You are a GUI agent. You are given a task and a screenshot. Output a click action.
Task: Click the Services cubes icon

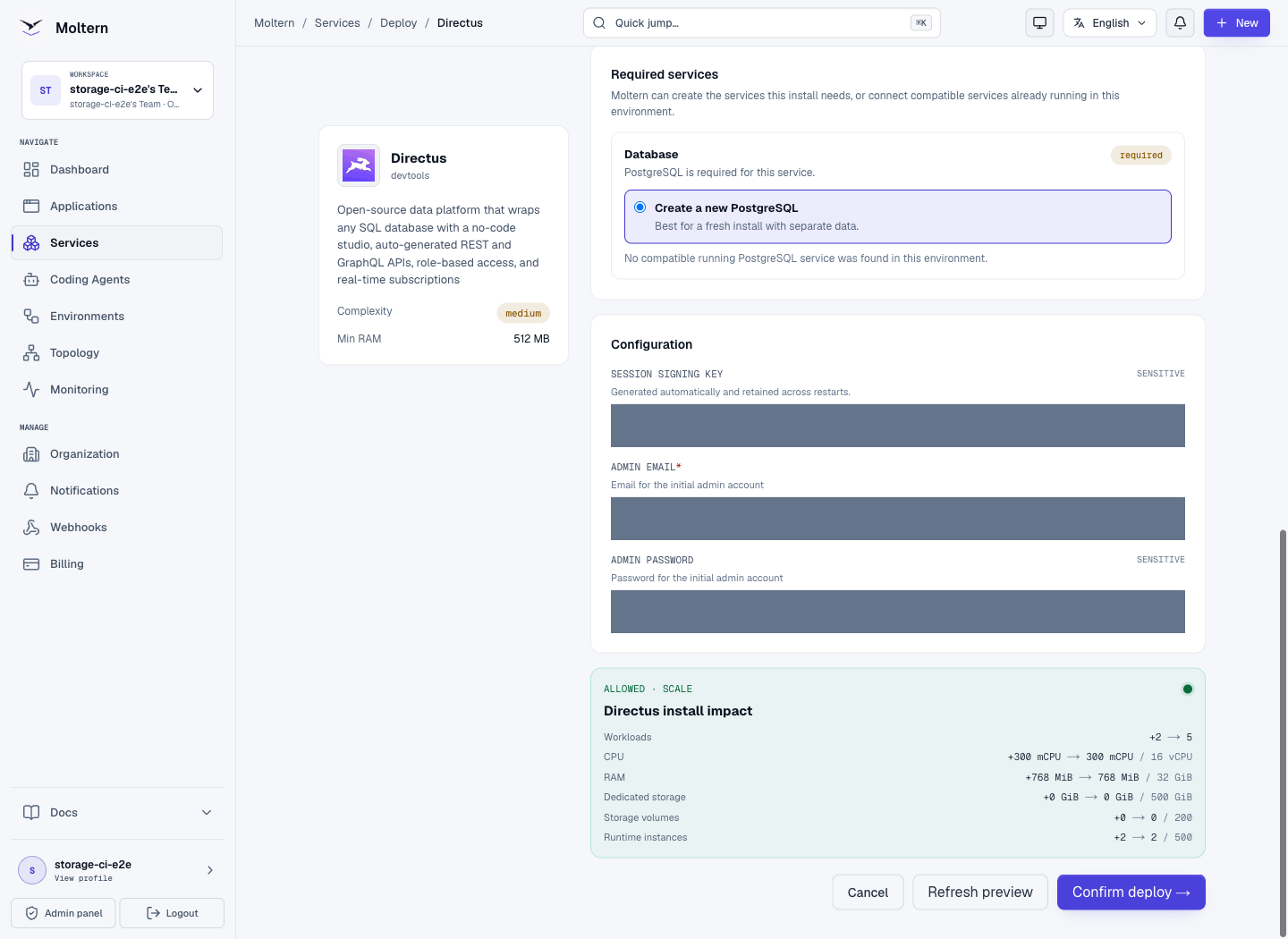[31, 243]
